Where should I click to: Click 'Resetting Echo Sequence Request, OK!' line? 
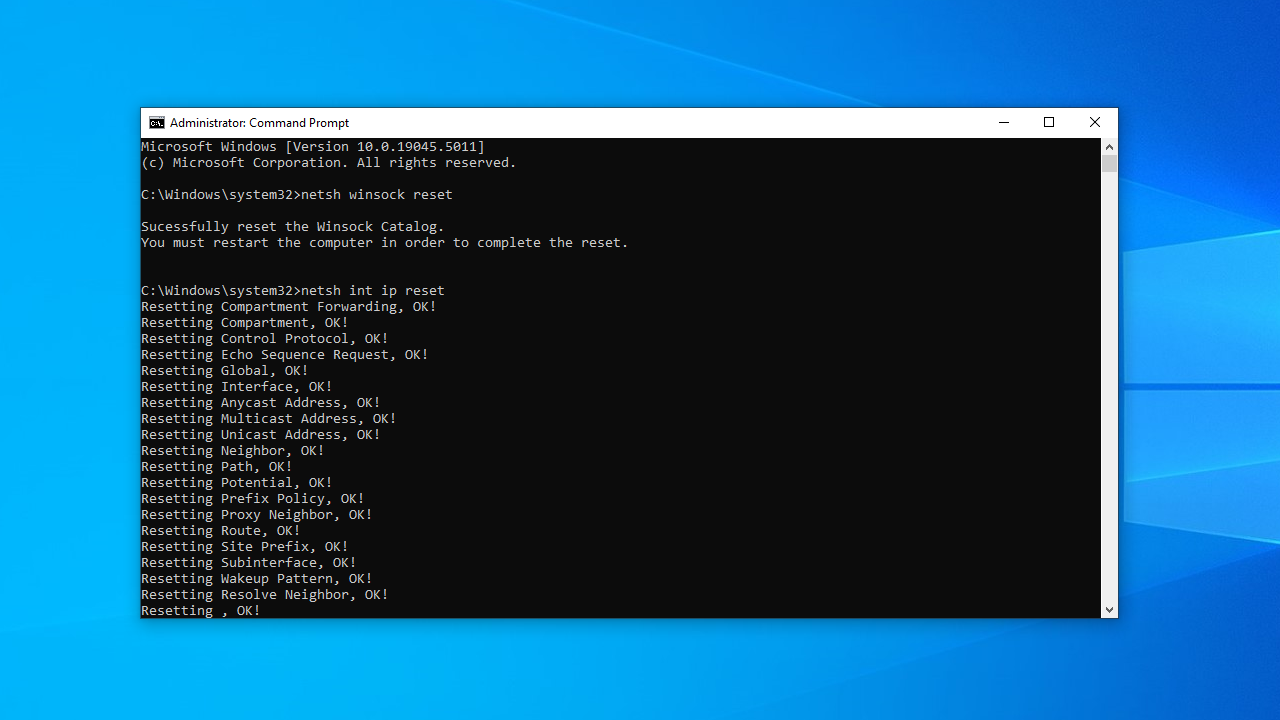coord(285,355)
